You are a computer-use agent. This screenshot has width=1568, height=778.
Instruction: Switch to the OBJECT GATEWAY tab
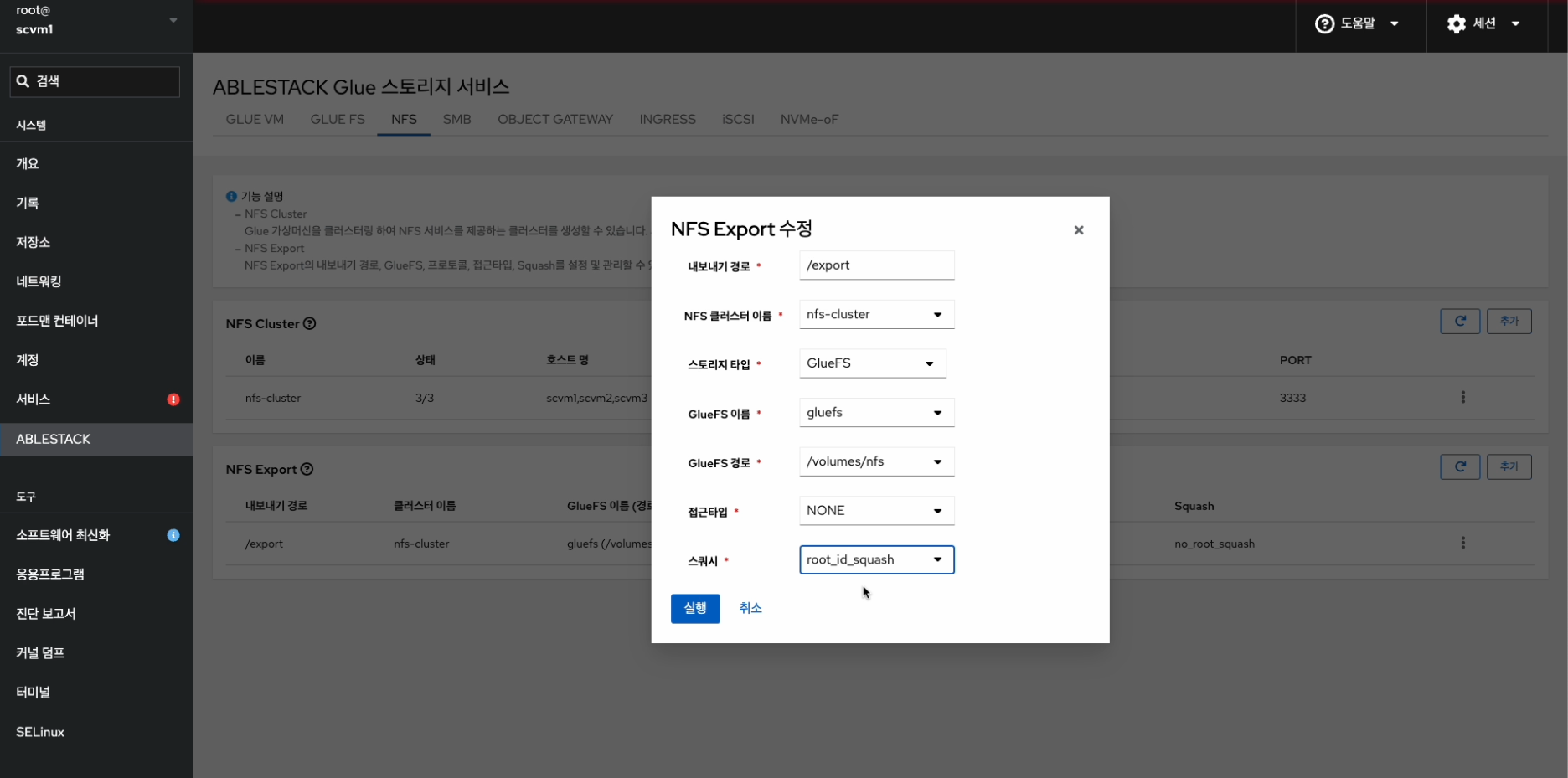(x=554, y=119)
